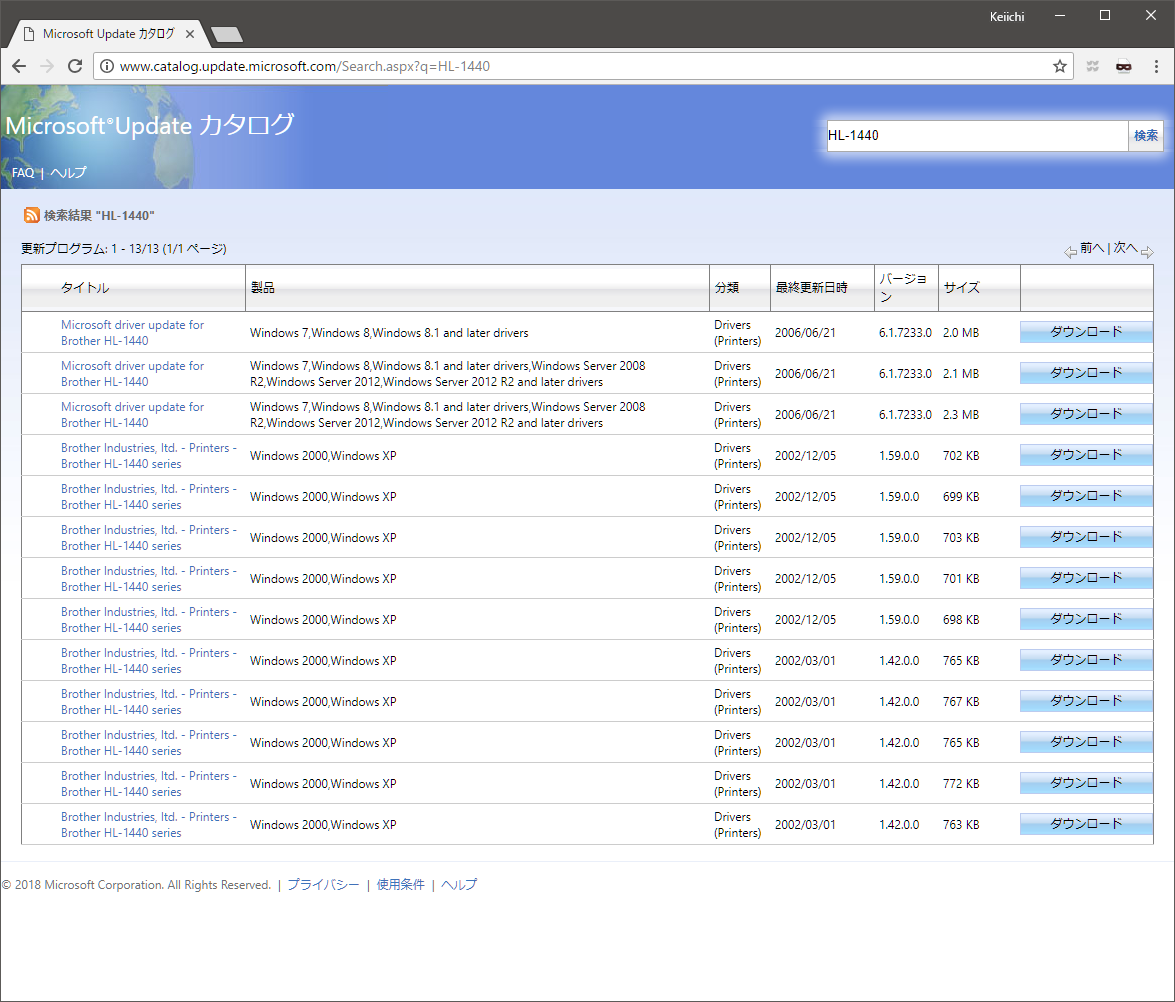Open the 698 KB HL-1440 series link

point(148,620)
